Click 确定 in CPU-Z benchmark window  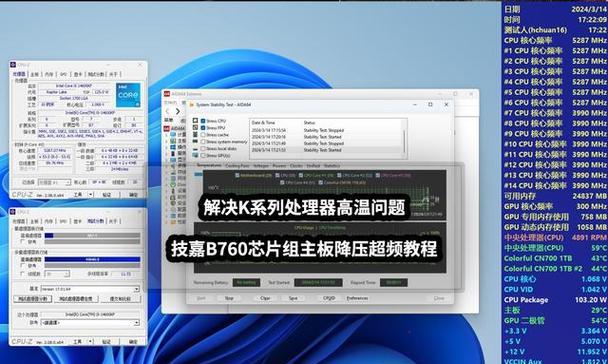(133, 342)
